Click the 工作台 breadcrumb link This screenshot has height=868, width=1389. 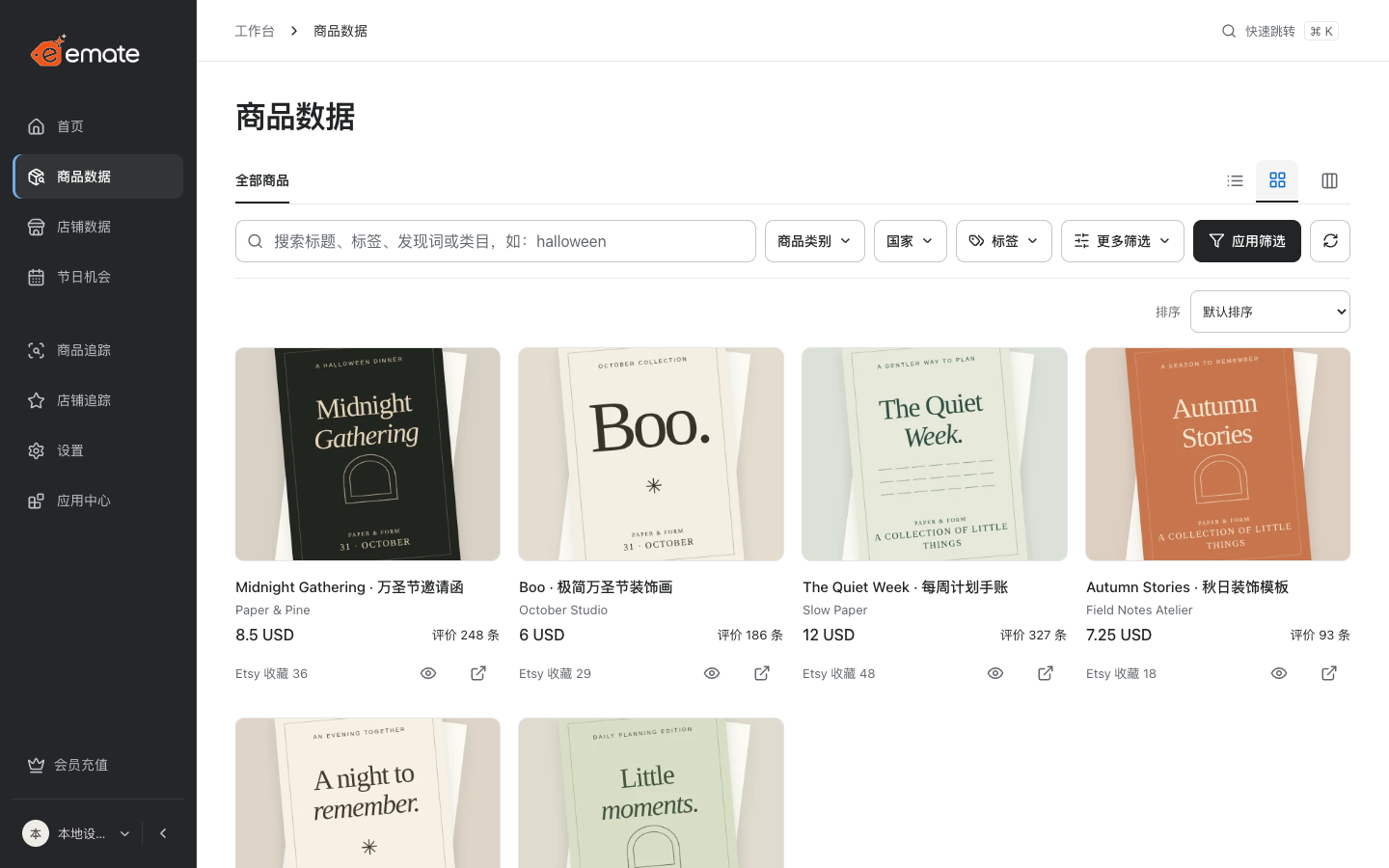tap(255, 31)
